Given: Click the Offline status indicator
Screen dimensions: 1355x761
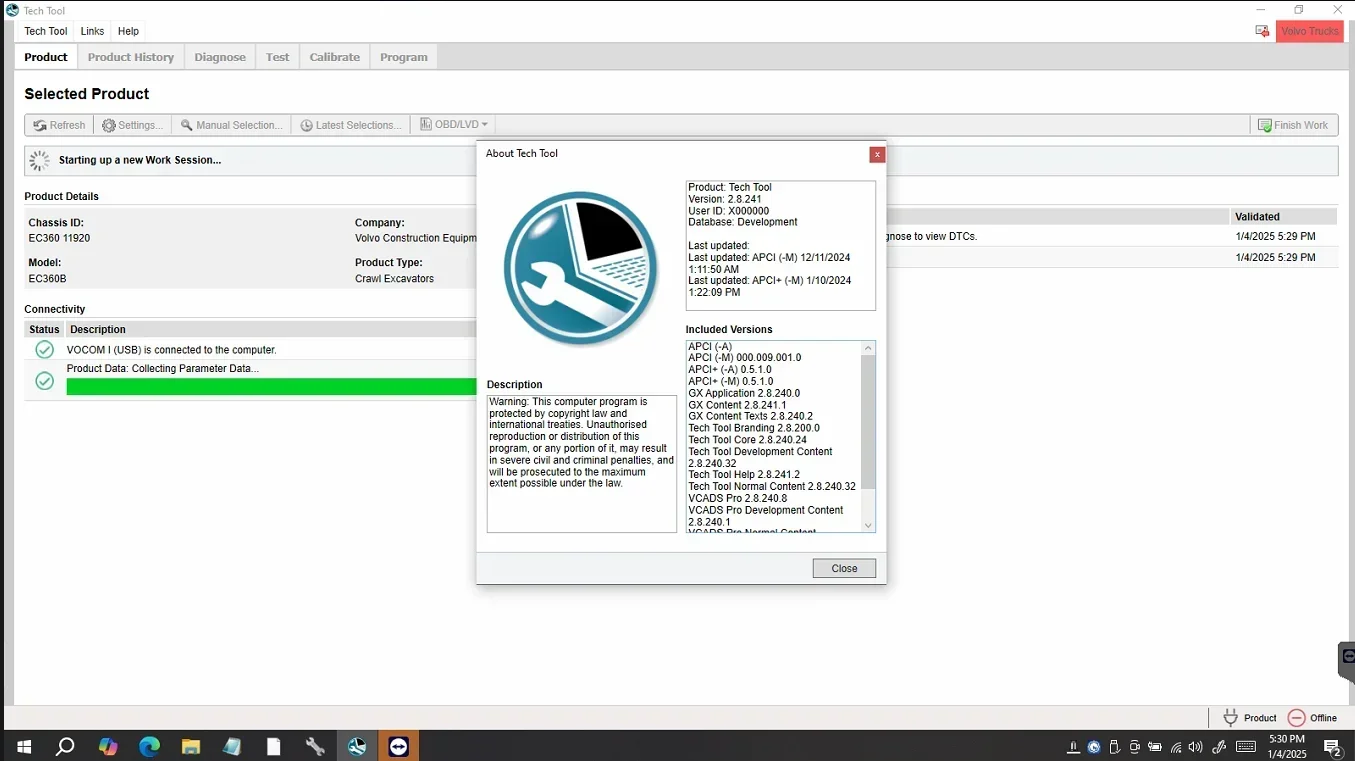Looking at the screenshot, I should (1312, 718).
